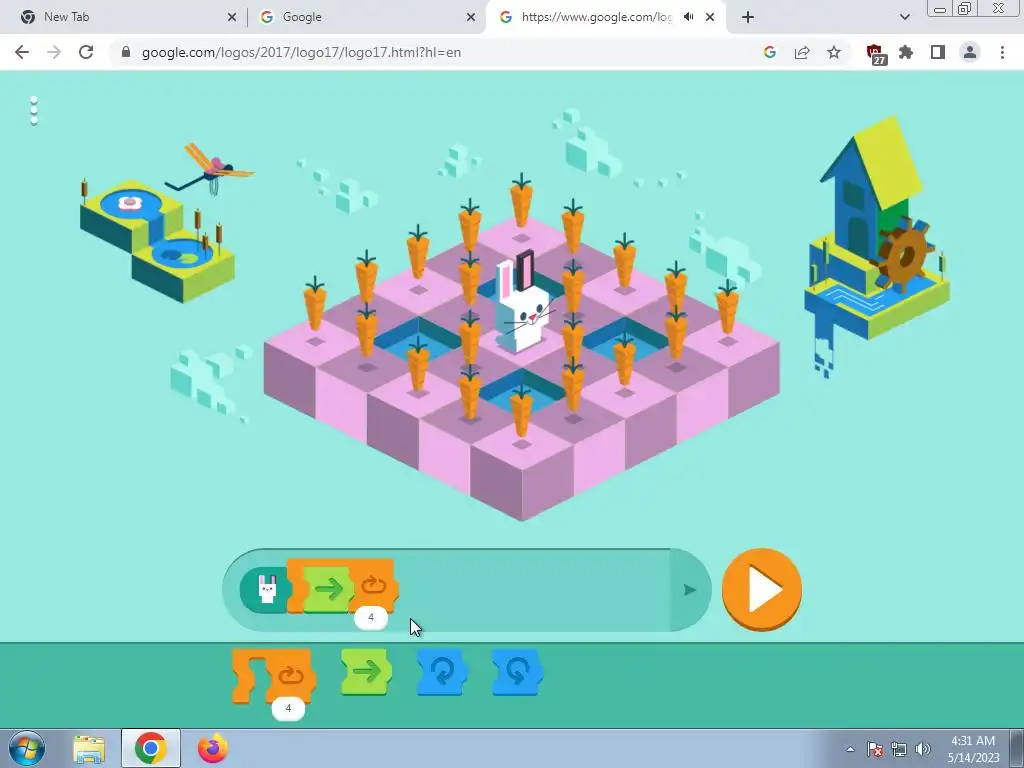Close the New Tab tab
Viewport: 1024px width, 768px height.
(232, 17)
